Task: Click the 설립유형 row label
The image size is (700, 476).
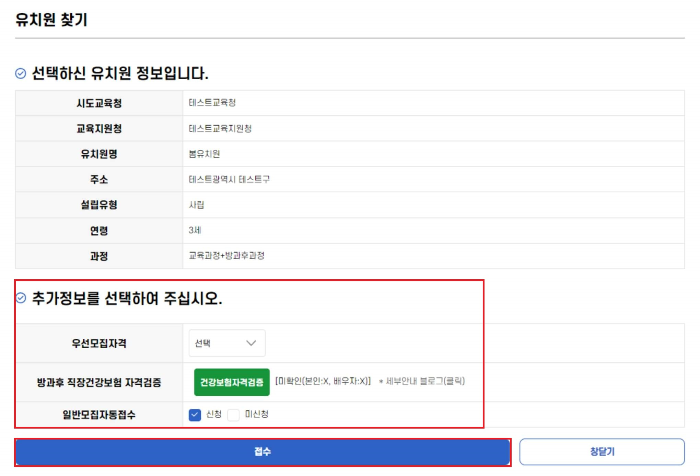Action: point(99,205)
